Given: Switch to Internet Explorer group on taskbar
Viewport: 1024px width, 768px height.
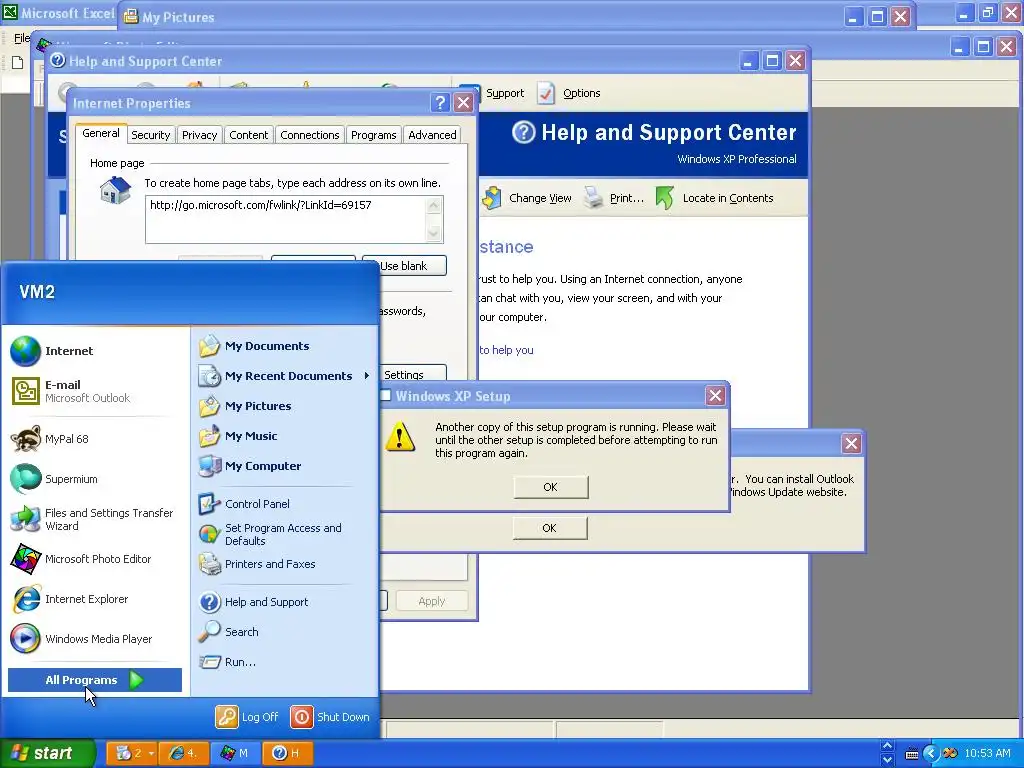Looking at the screenshot, I should [x=182, y=754].
